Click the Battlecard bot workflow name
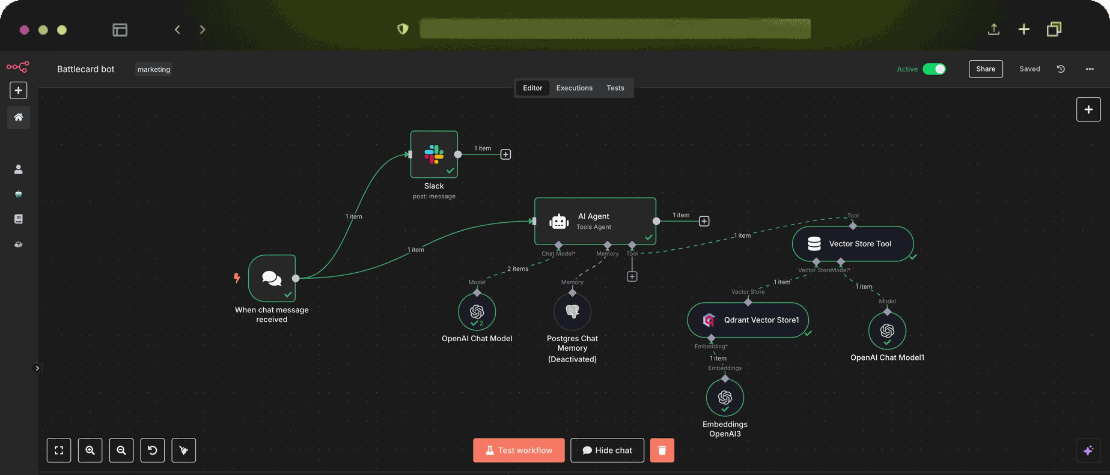Viewport: 1110px width, 475px height. coord(86,69)
